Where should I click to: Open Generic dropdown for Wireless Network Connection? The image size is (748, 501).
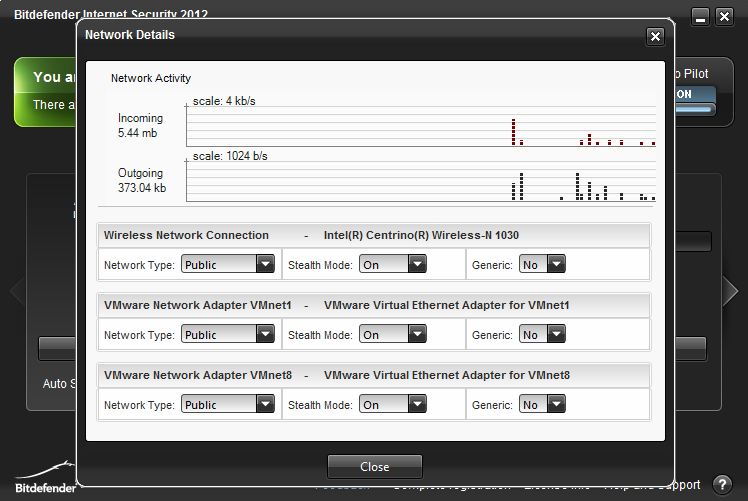(542, 264)
